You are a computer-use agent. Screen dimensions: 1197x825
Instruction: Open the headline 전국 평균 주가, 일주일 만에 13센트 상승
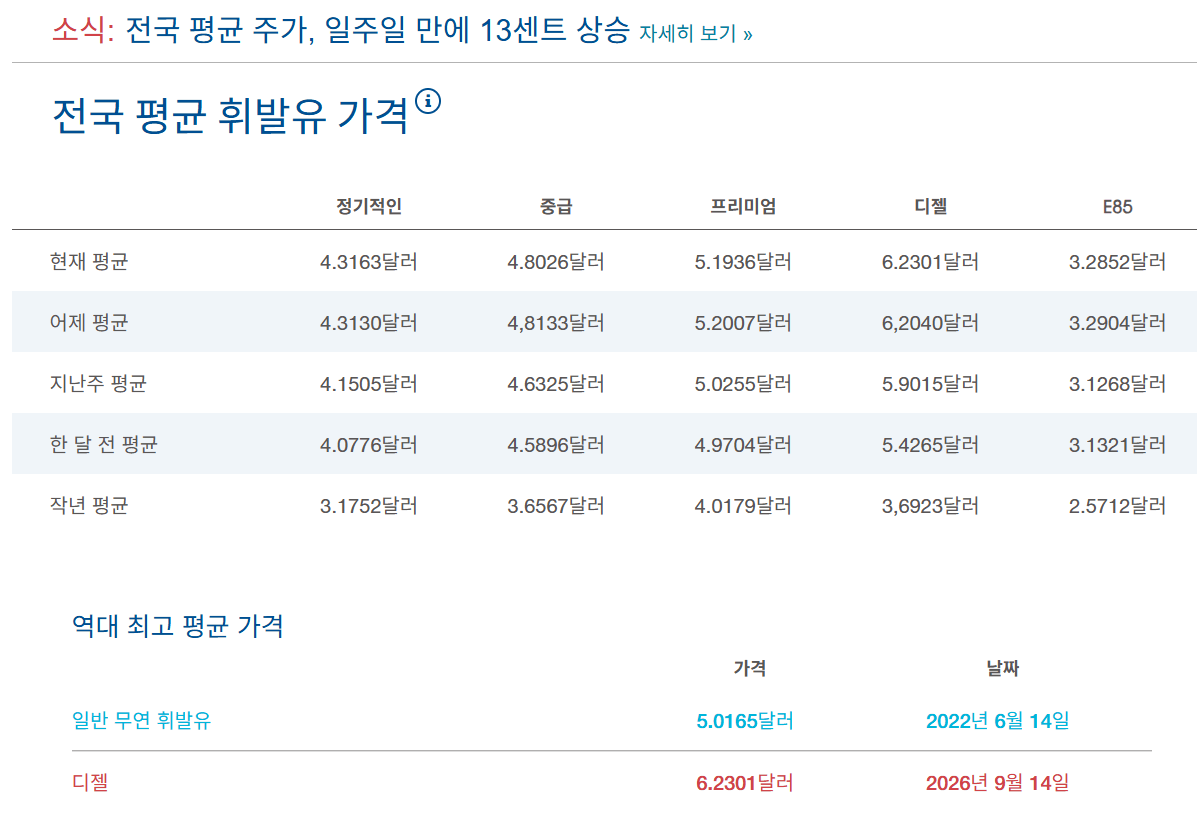[x=377, y=31]
